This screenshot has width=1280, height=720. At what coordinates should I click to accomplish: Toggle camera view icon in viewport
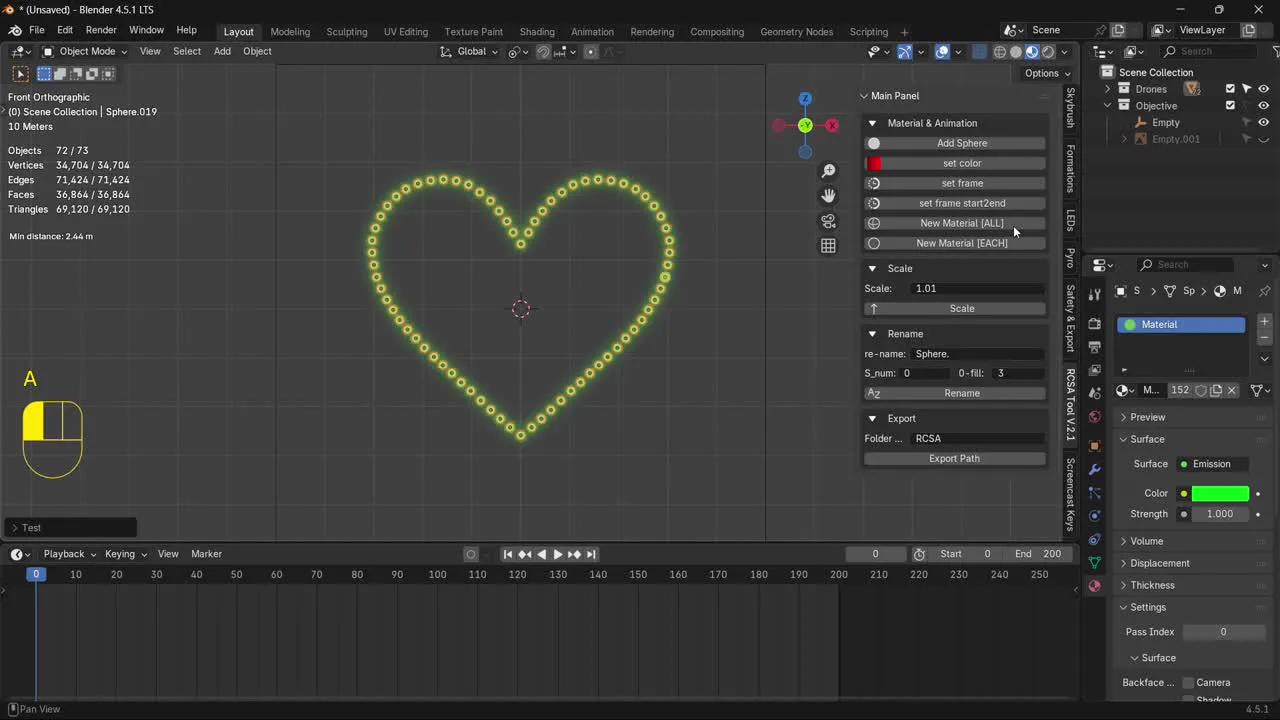pyautogui.click(x=828, y=221)
